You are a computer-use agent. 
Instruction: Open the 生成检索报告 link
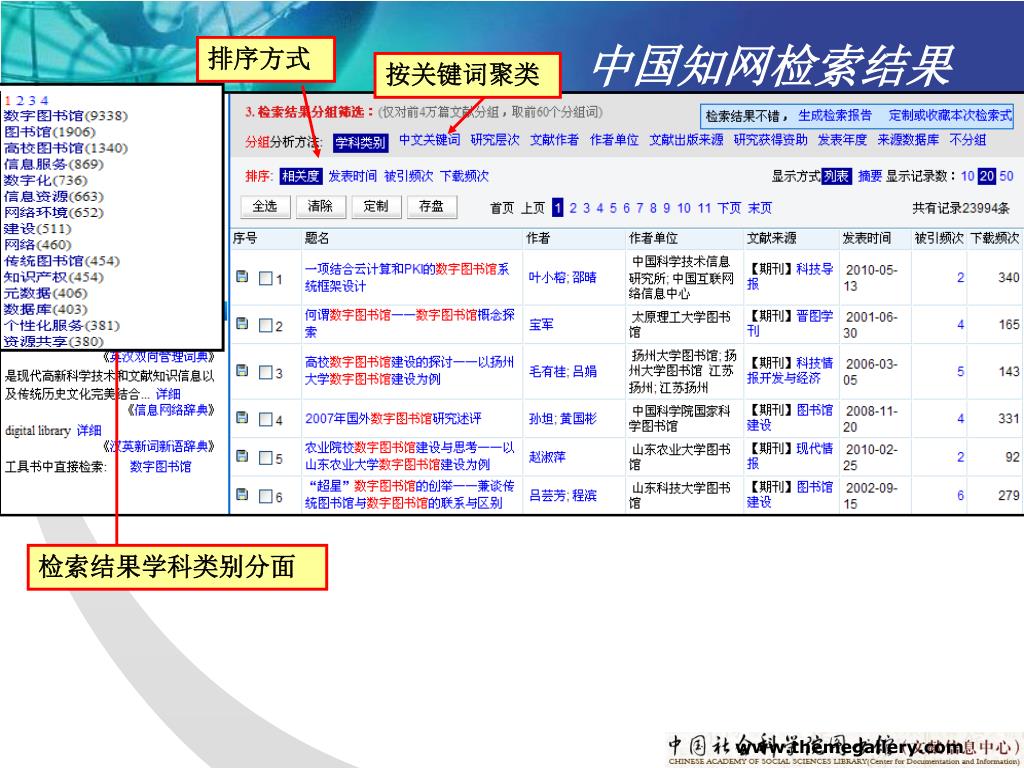pyautogui.click(x=835, y=116)
